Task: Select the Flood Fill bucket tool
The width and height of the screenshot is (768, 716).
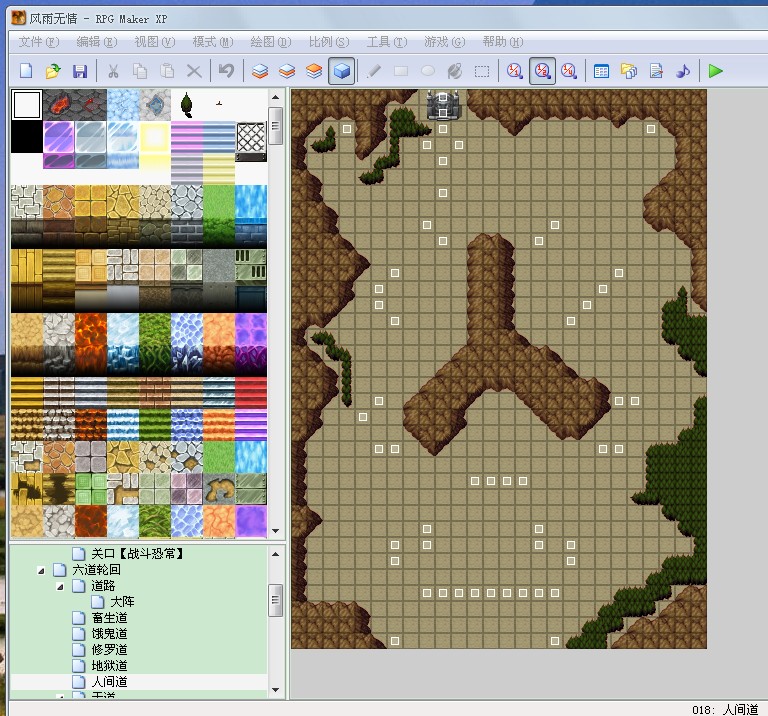Action: (455, 71)
